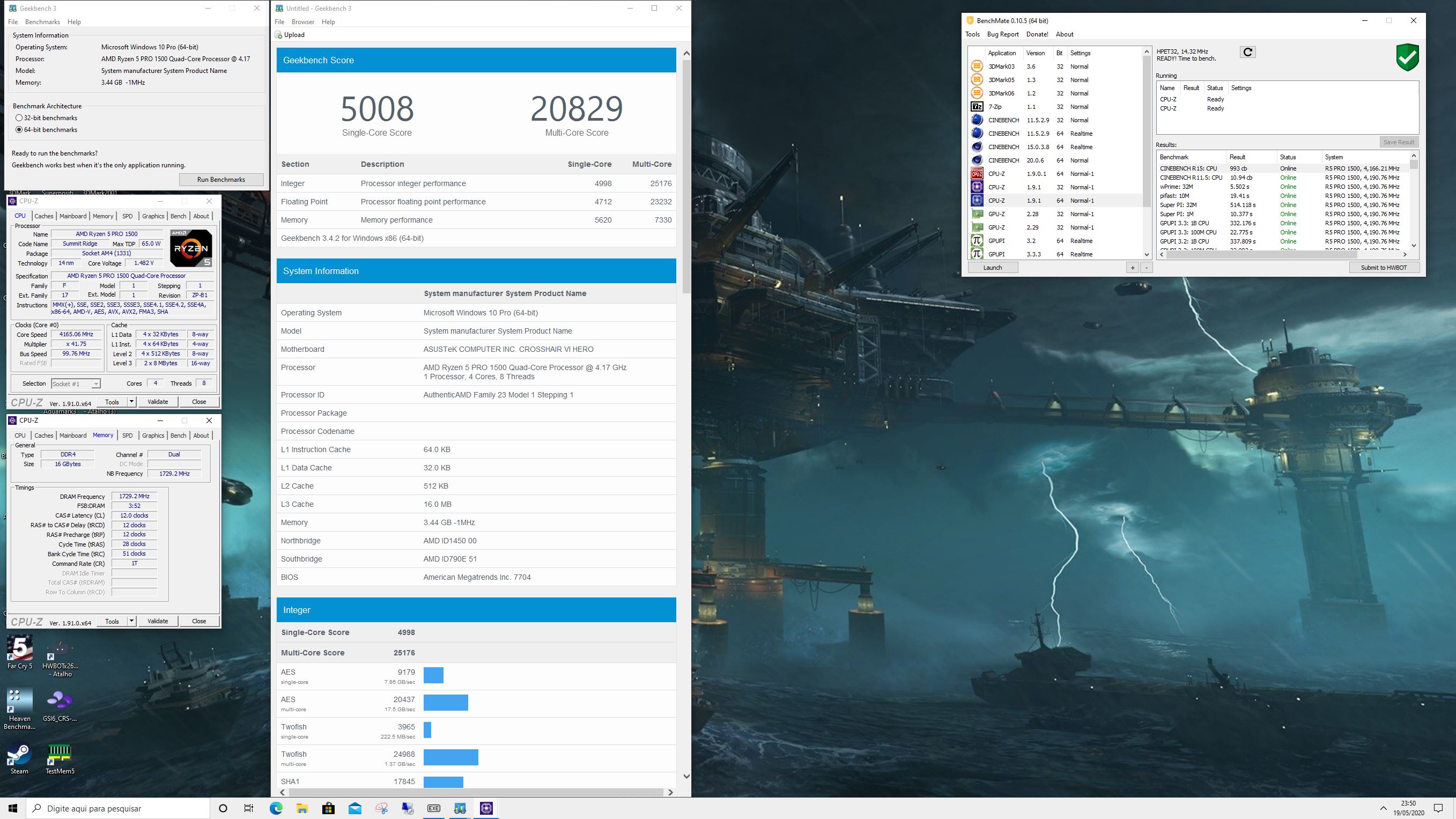Image resolution: width=1456 pixels, height=819 pixels.
Task: Open Task View in the taskbar
Action: pyautogui.click(x=249, y=808)
